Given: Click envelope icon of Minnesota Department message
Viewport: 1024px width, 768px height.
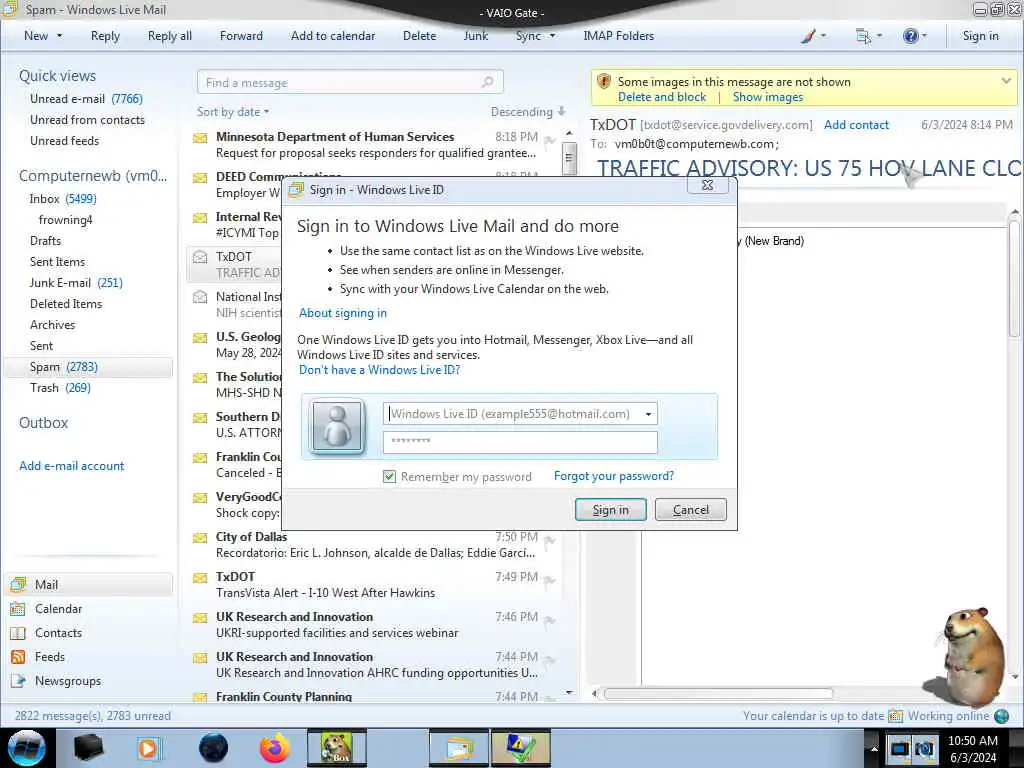Looking at the screenshot, I should pyautogui.click(x=200, y=138).
